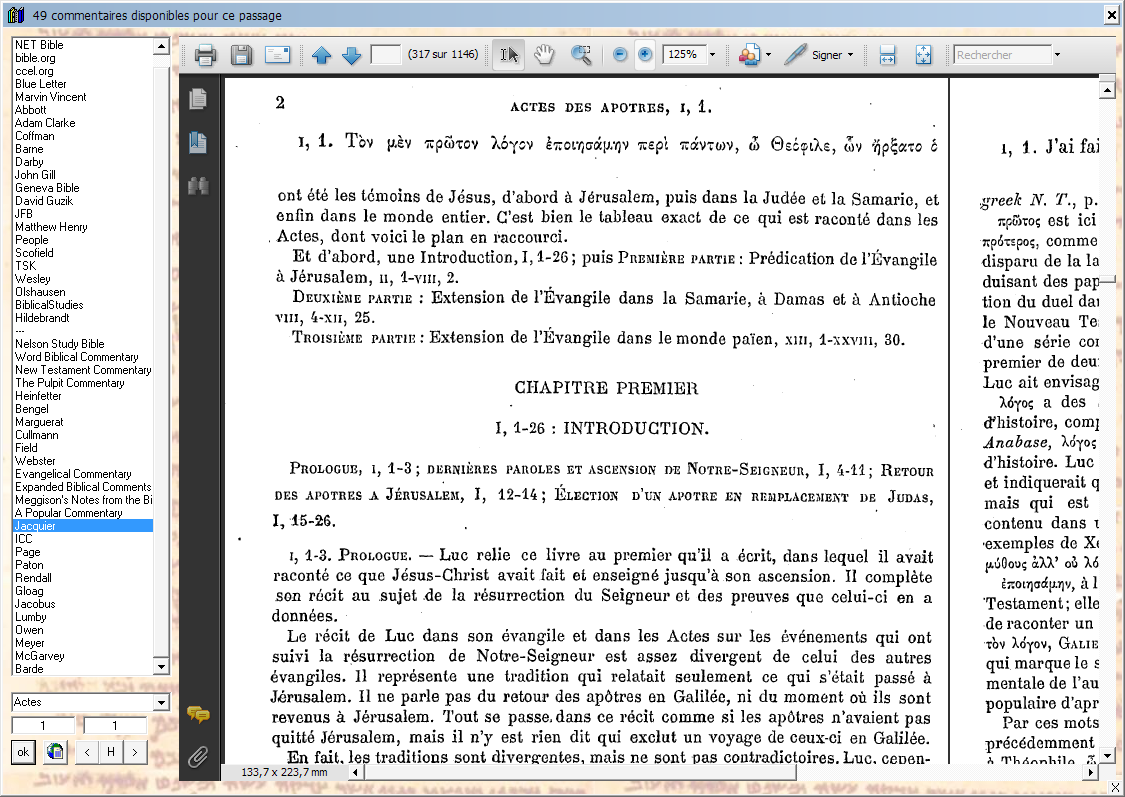Click the page number input field

(x=385, y=55)
